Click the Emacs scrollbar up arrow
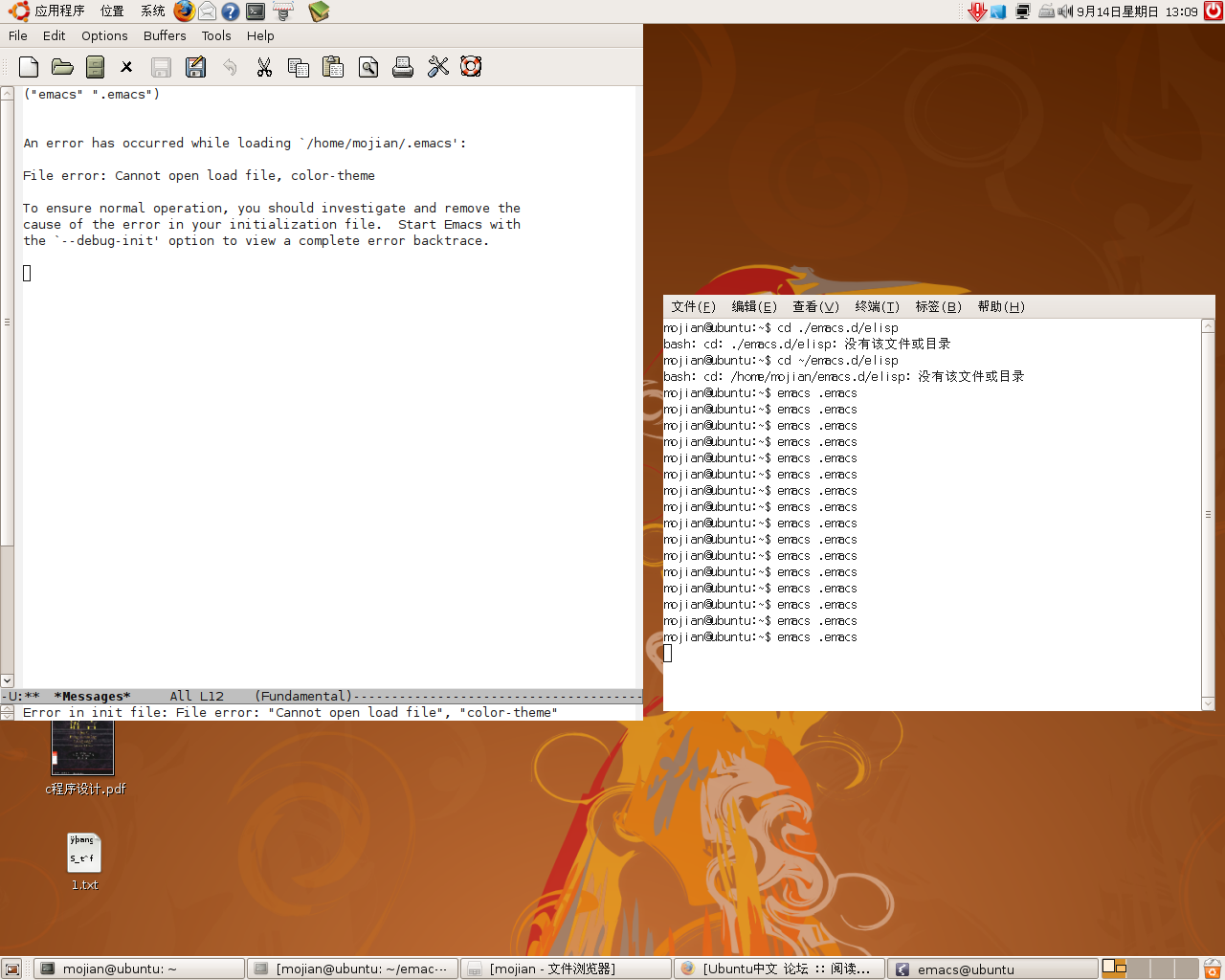This screenshot has width=1225, height=980. click(x=7, y=94)
